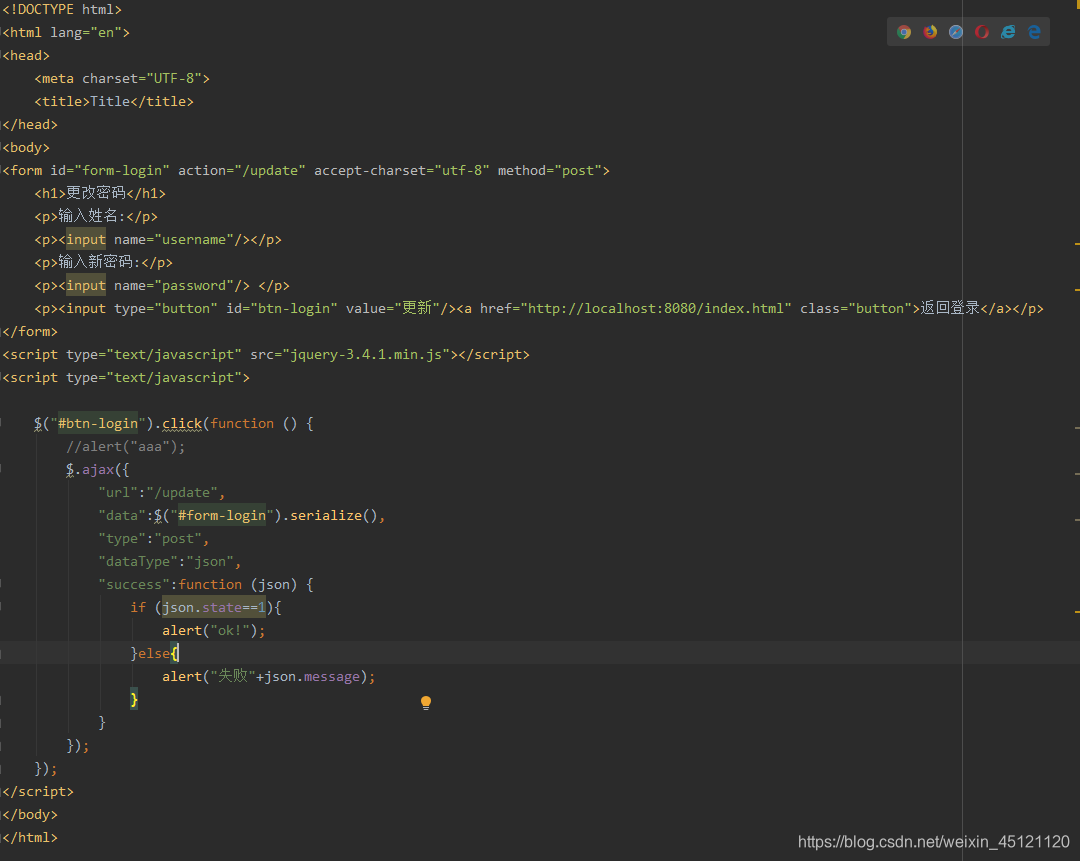
Task: Click the <h1>更改密码</h1> heading line
Action: pos(100,194)
